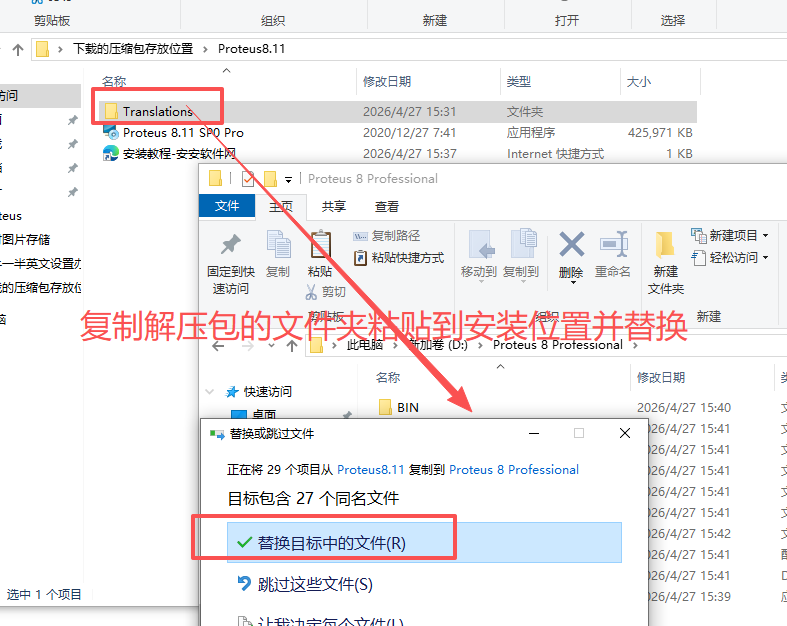Click the Paste clipboard icon
Image resolution: width=787 pixels, height=626 pixels.
[320, 244]
